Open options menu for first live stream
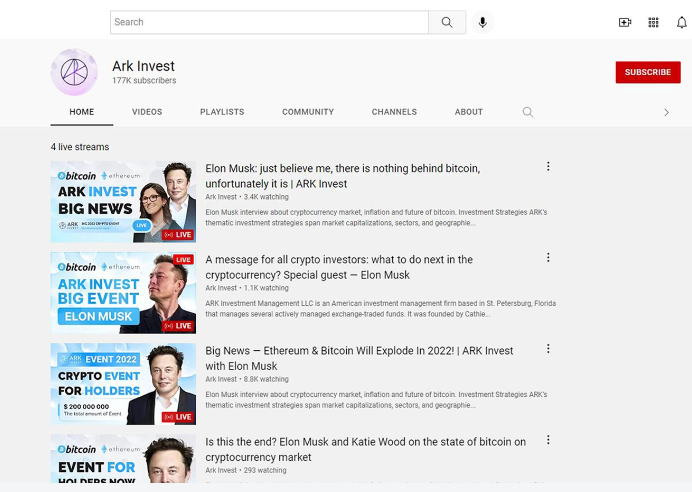The image size is (692, 492). tap(548, 167)
